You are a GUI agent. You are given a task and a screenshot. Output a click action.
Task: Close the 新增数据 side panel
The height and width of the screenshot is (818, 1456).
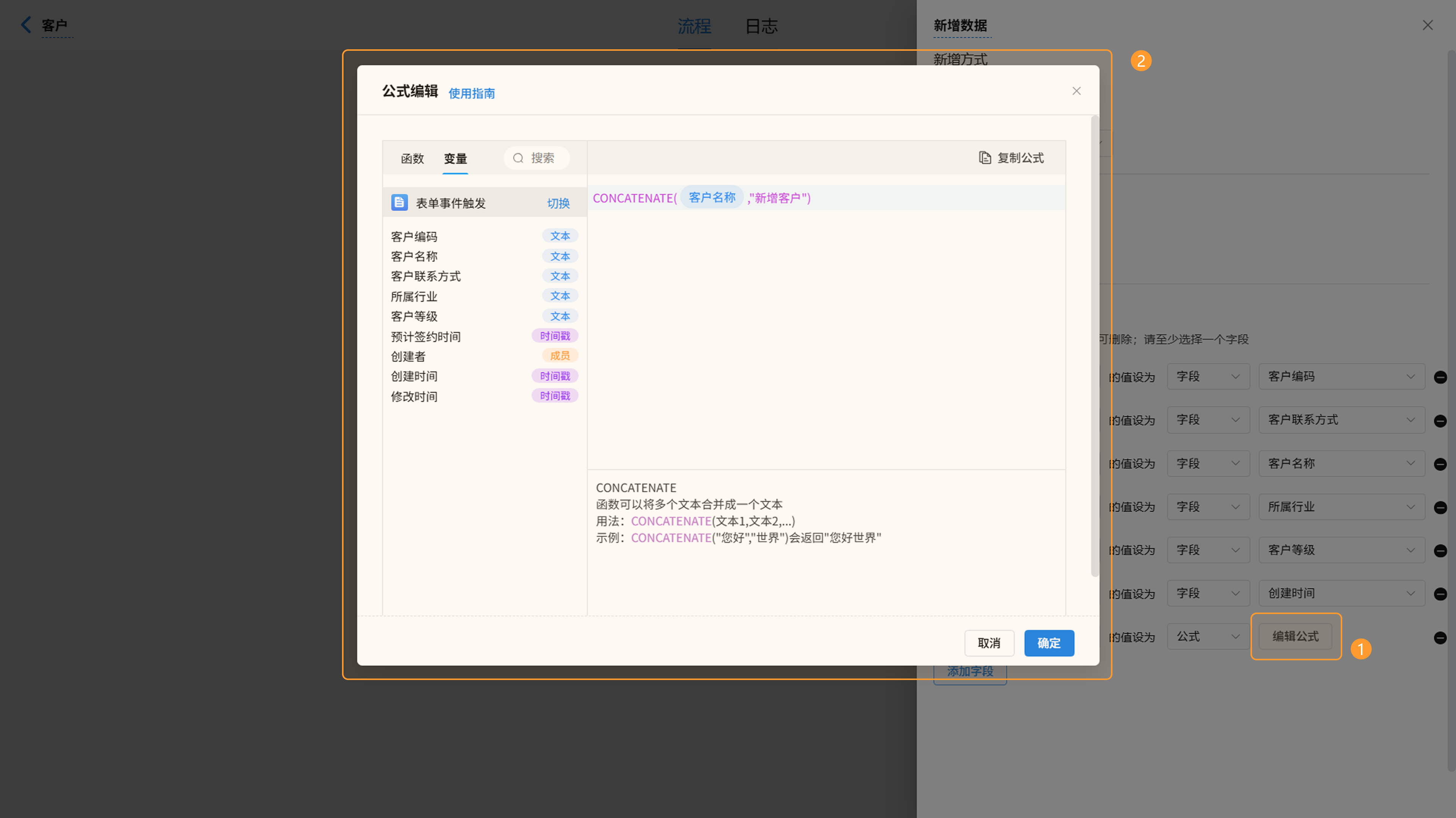[x=1428, y=25]
